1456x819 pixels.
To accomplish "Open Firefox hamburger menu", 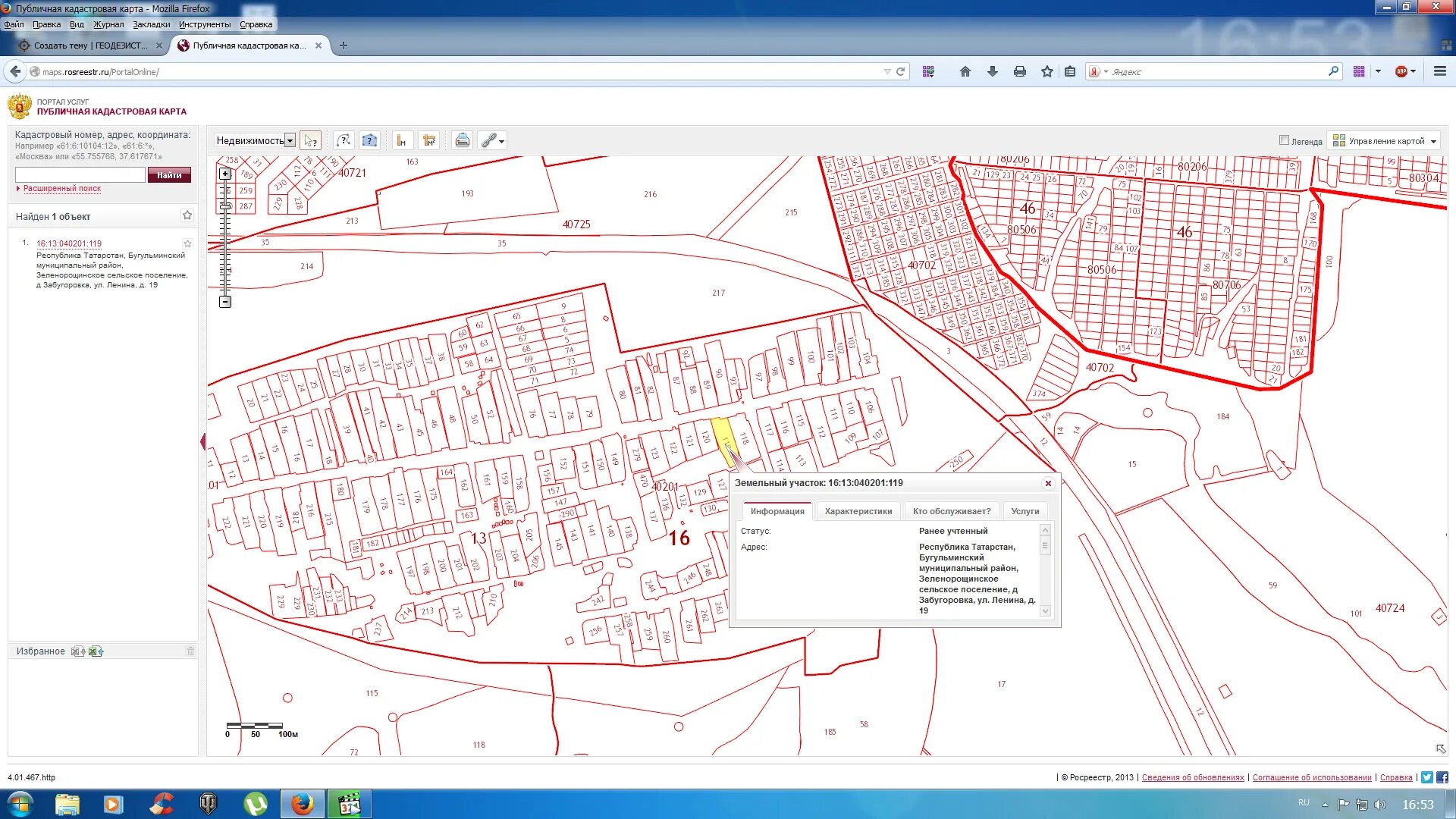I will (1439, 71).
